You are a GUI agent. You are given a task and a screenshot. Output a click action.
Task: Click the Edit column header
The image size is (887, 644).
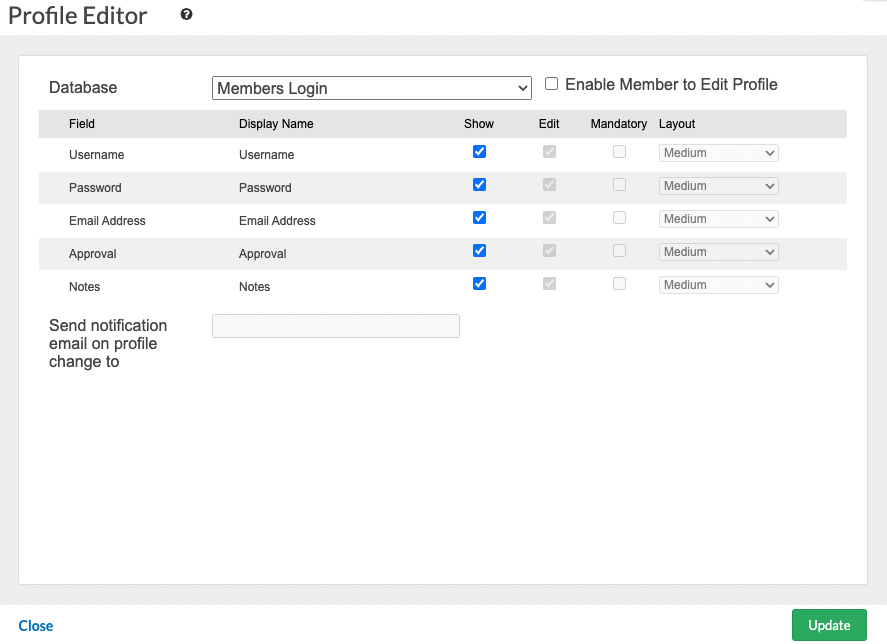point(549,123)
